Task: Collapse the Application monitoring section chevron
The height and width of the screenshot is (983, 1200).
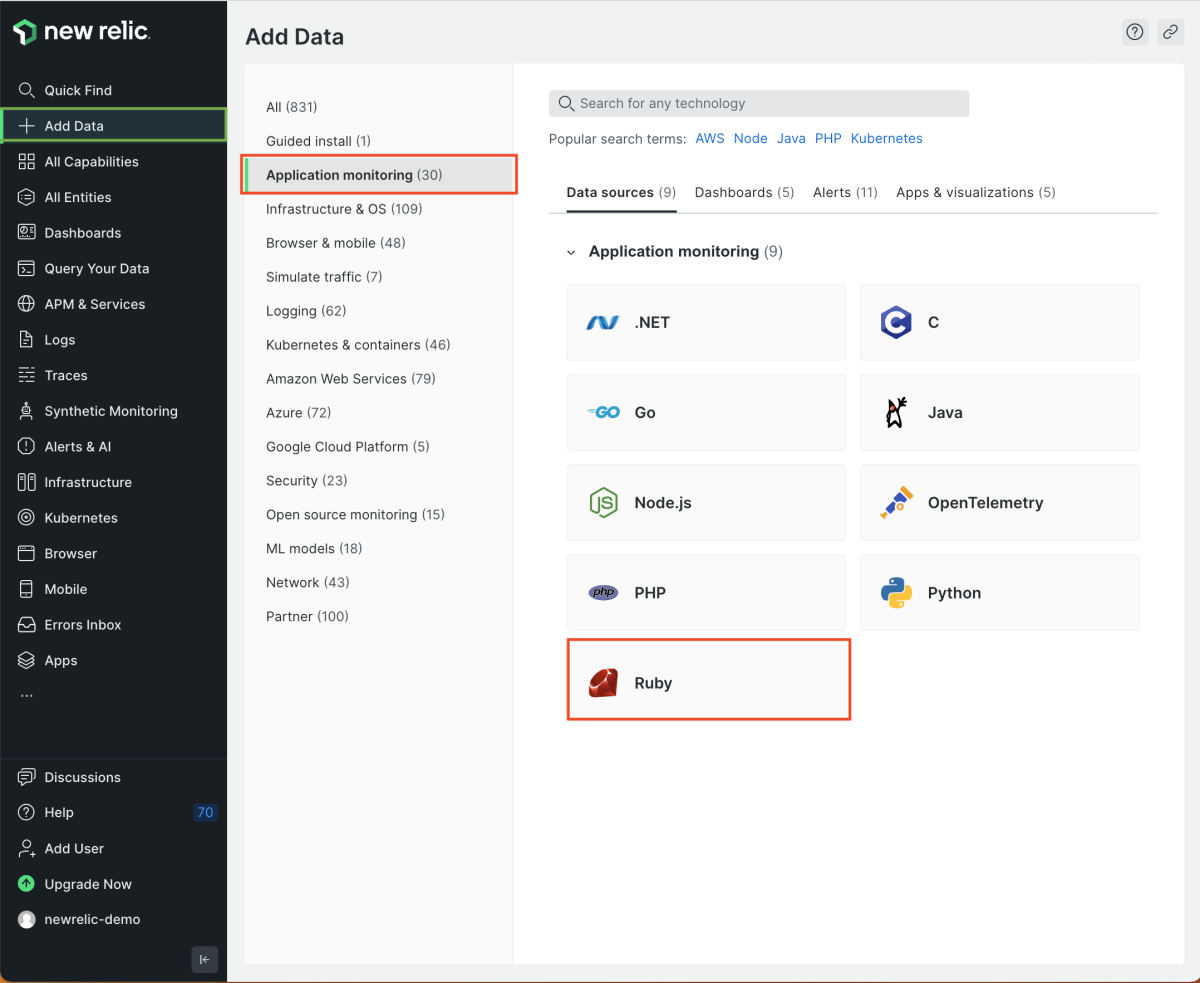Action: click(x=571, y=252)
